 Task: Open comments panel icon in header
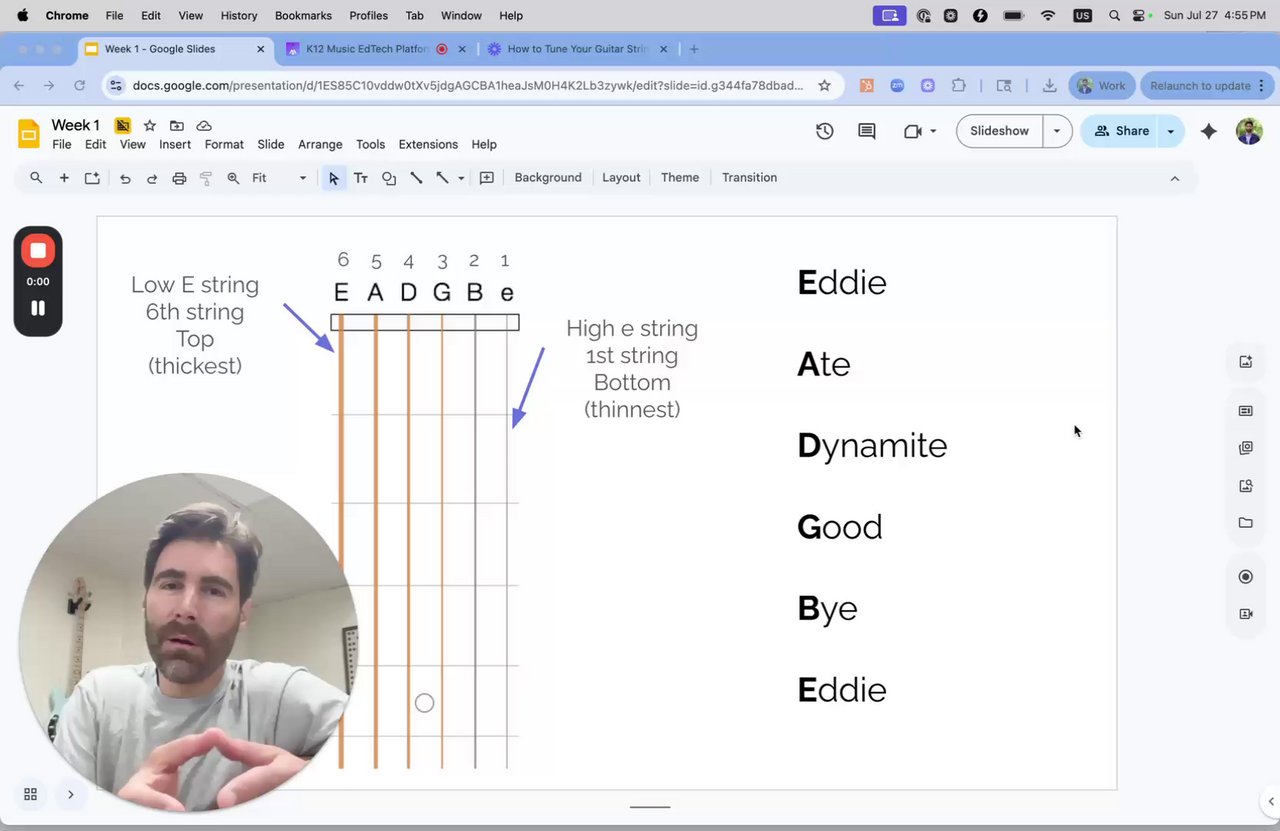pyautogui.click(x=867, y=131)
